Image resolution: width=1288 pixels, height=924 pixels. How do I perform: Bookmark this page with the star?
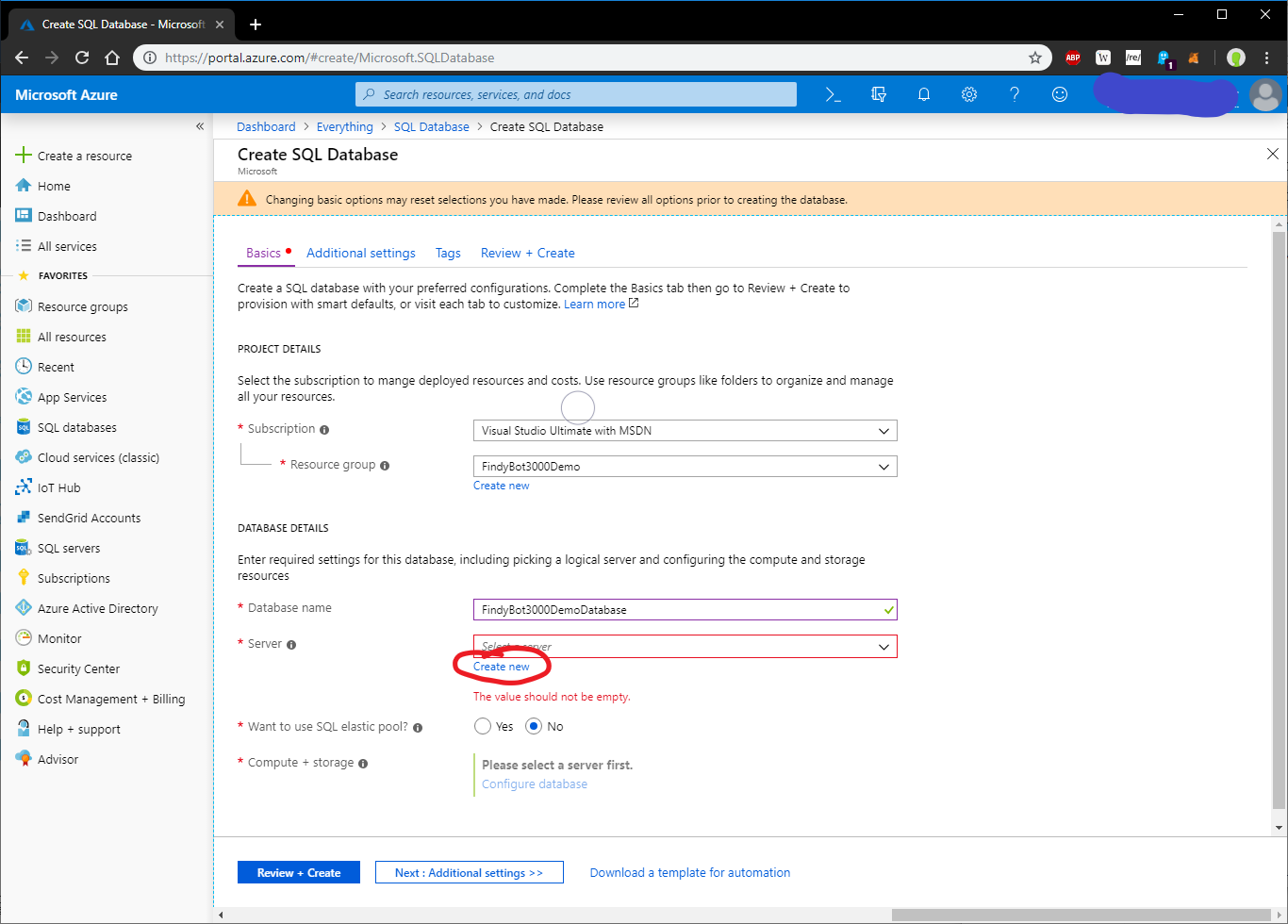coord(1035,58)
